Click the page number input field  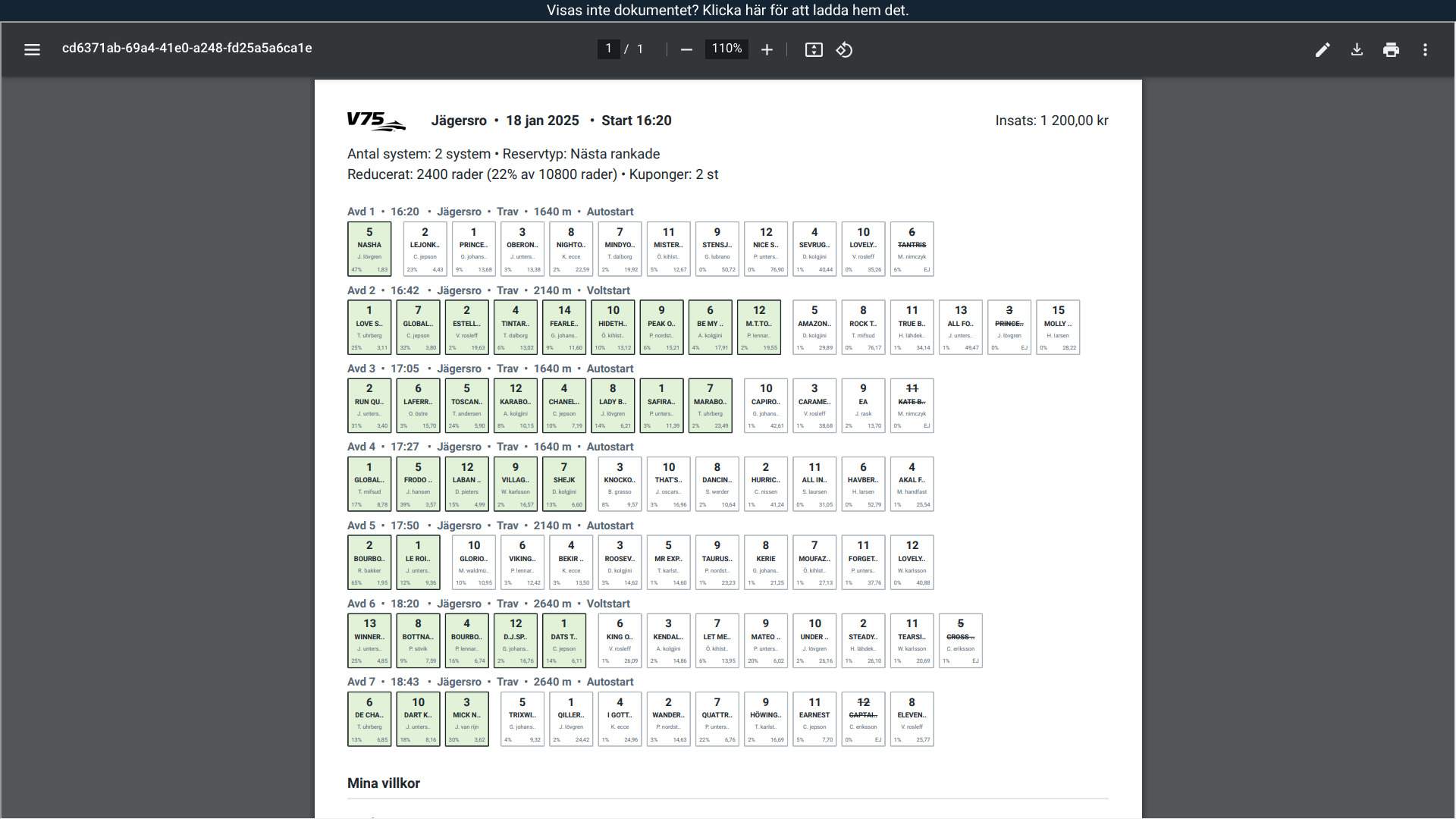pos(608,49)
